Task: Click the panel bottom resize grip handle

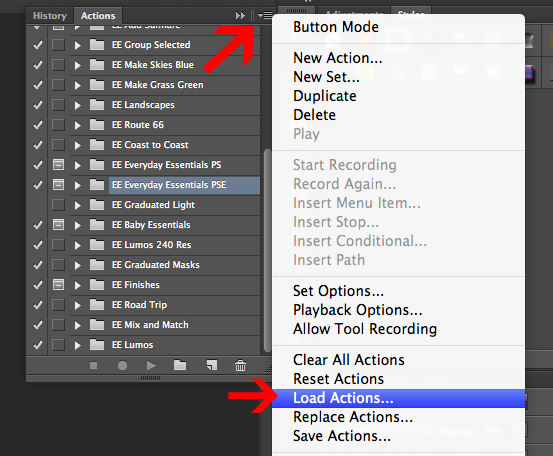Action: (151, 378)
